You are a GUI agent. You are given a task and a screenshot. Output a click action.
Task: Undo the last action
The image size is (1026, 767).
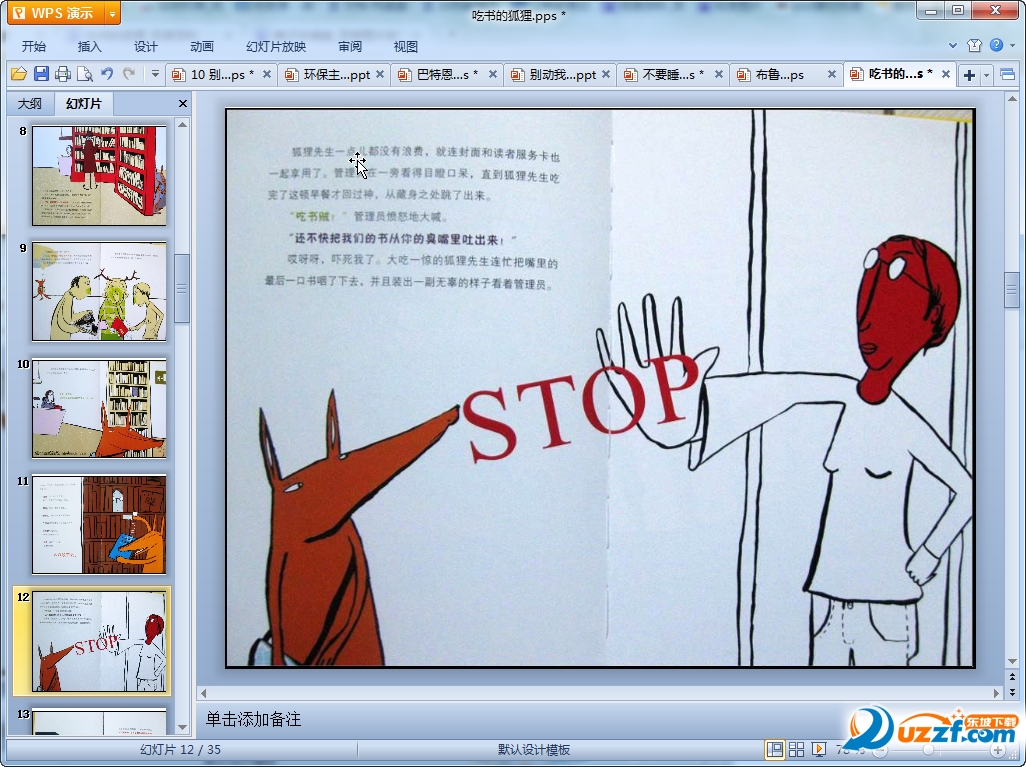click(107, 74)
